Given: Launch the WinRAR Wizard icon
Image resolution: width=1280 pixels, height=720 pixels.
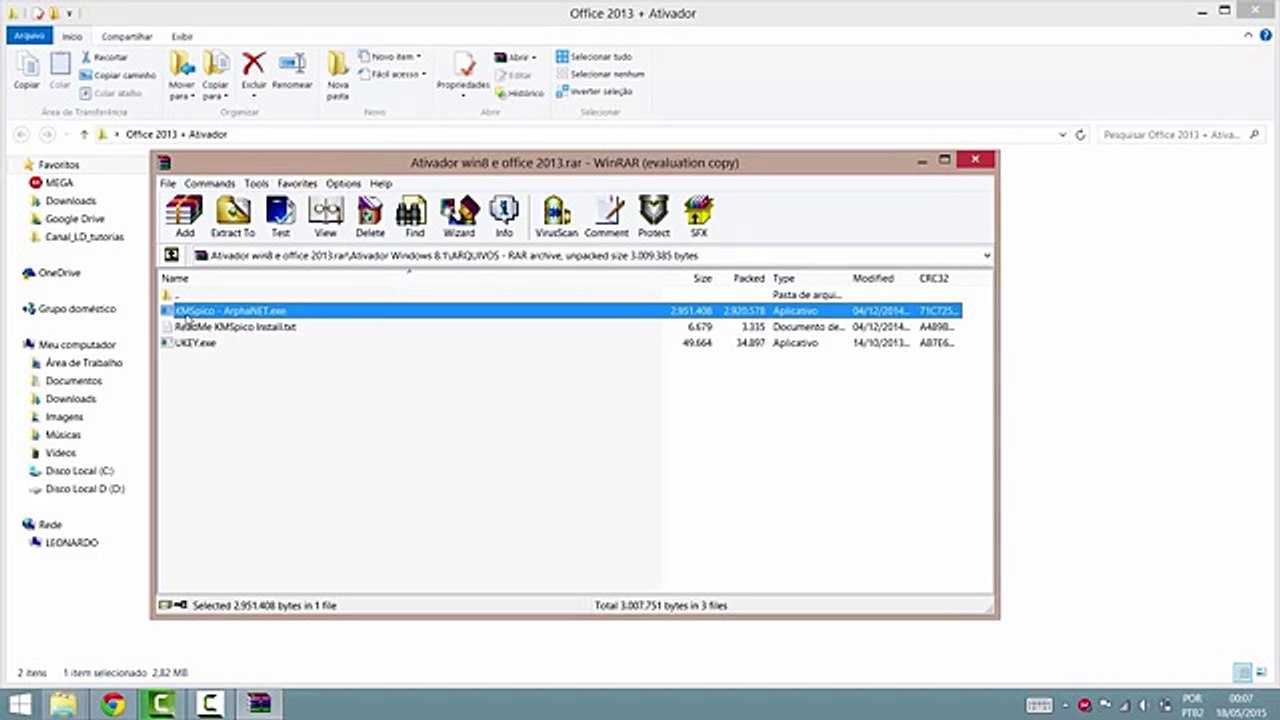Looking at the screenshot, I should [459, 216].
